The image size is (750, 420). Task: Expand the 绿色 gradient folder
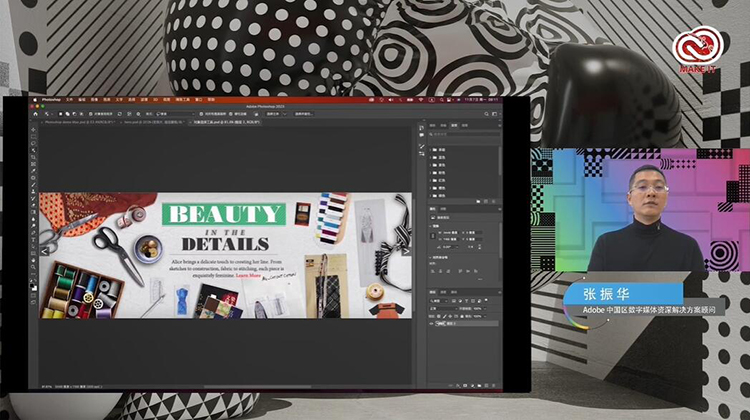tap(430, 196)
